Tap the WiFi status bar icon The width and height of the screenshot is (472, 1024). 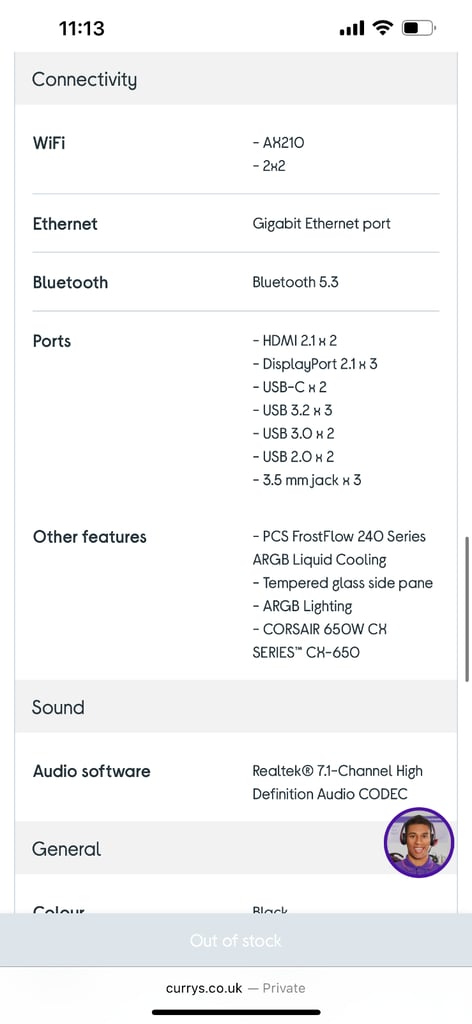click(x=383, y=28)
